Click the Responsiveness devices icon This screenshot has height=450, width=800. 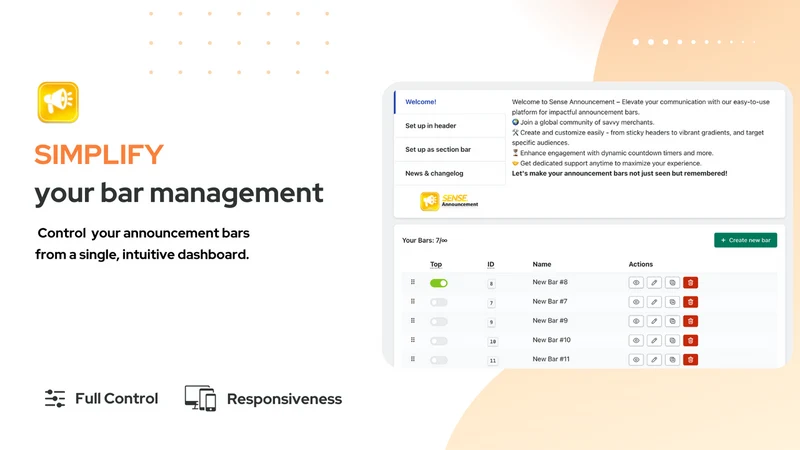click(200, 398)
